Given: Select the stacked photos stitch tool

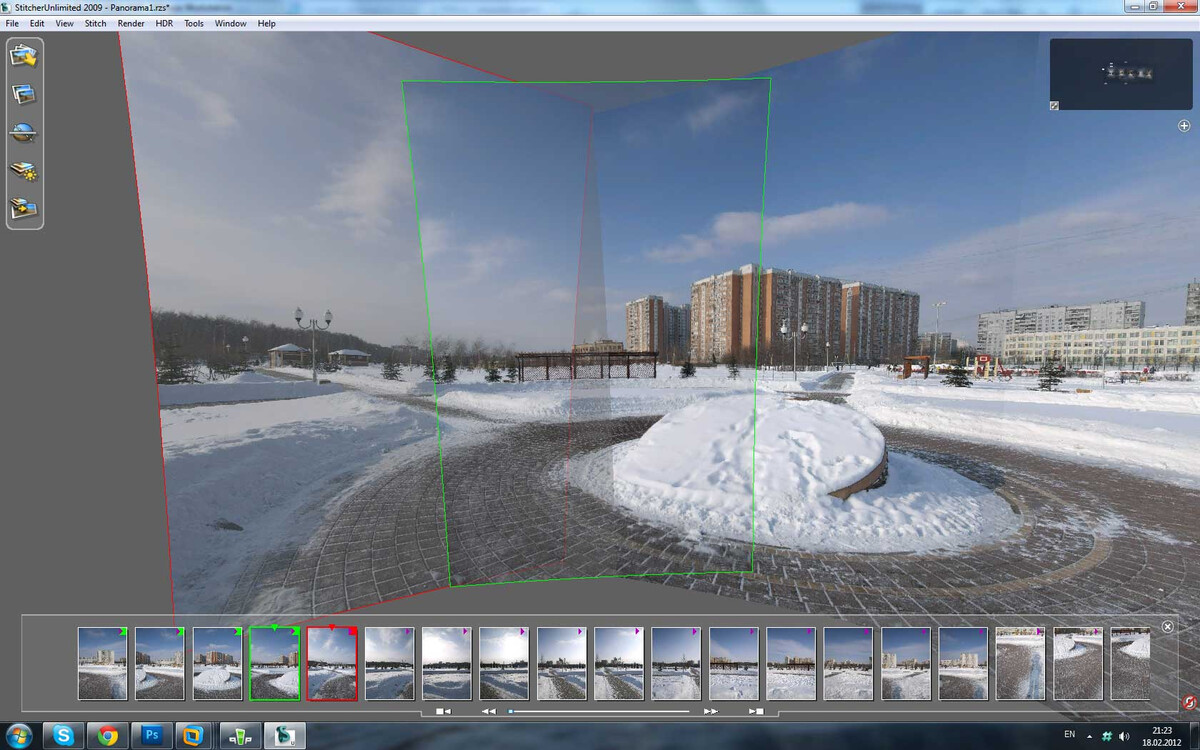Looking at the screenshot, I should click(24, 95).
